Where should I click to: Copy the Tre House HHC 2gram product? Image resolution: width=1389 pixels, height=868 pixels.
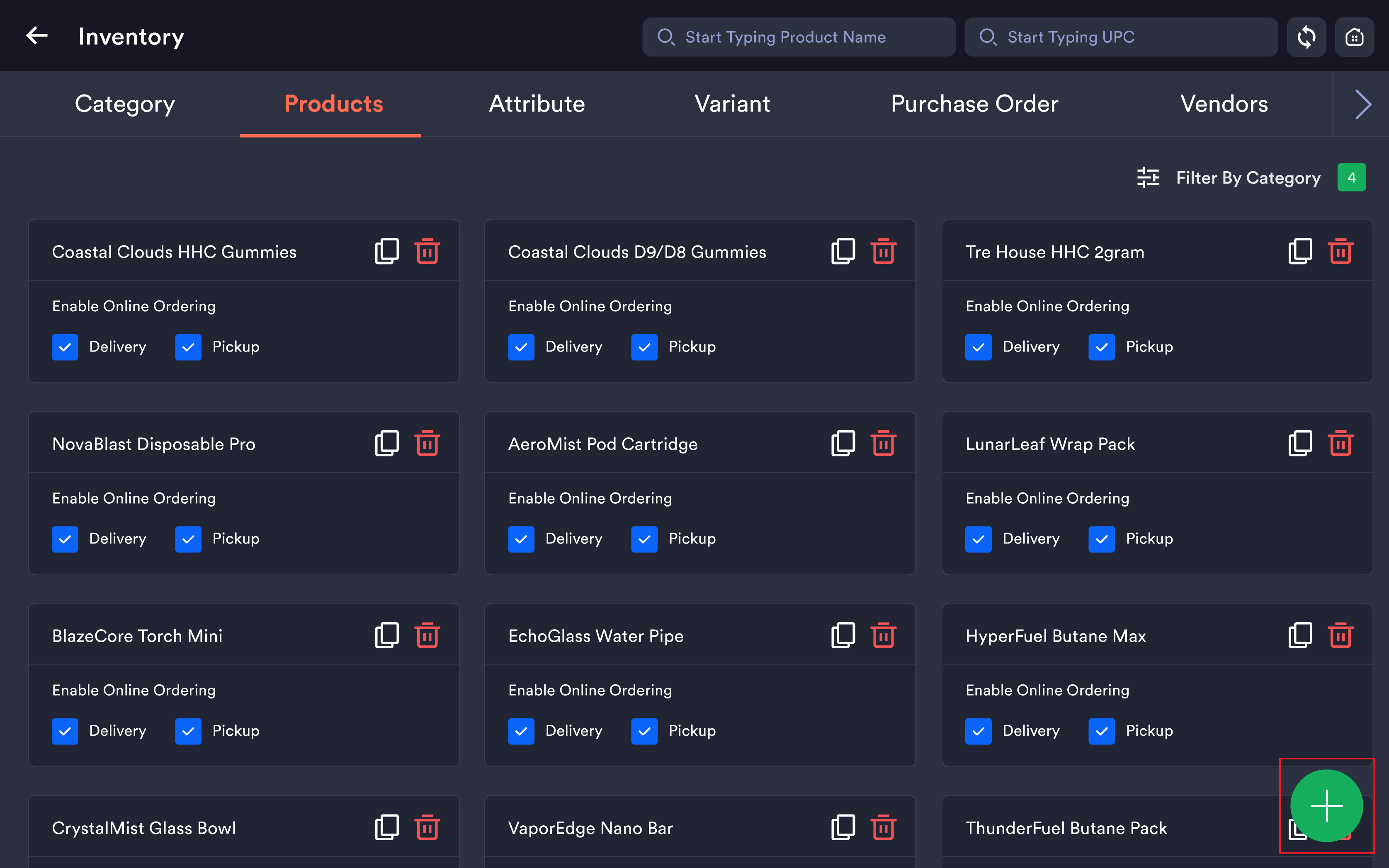(1300, 252)
